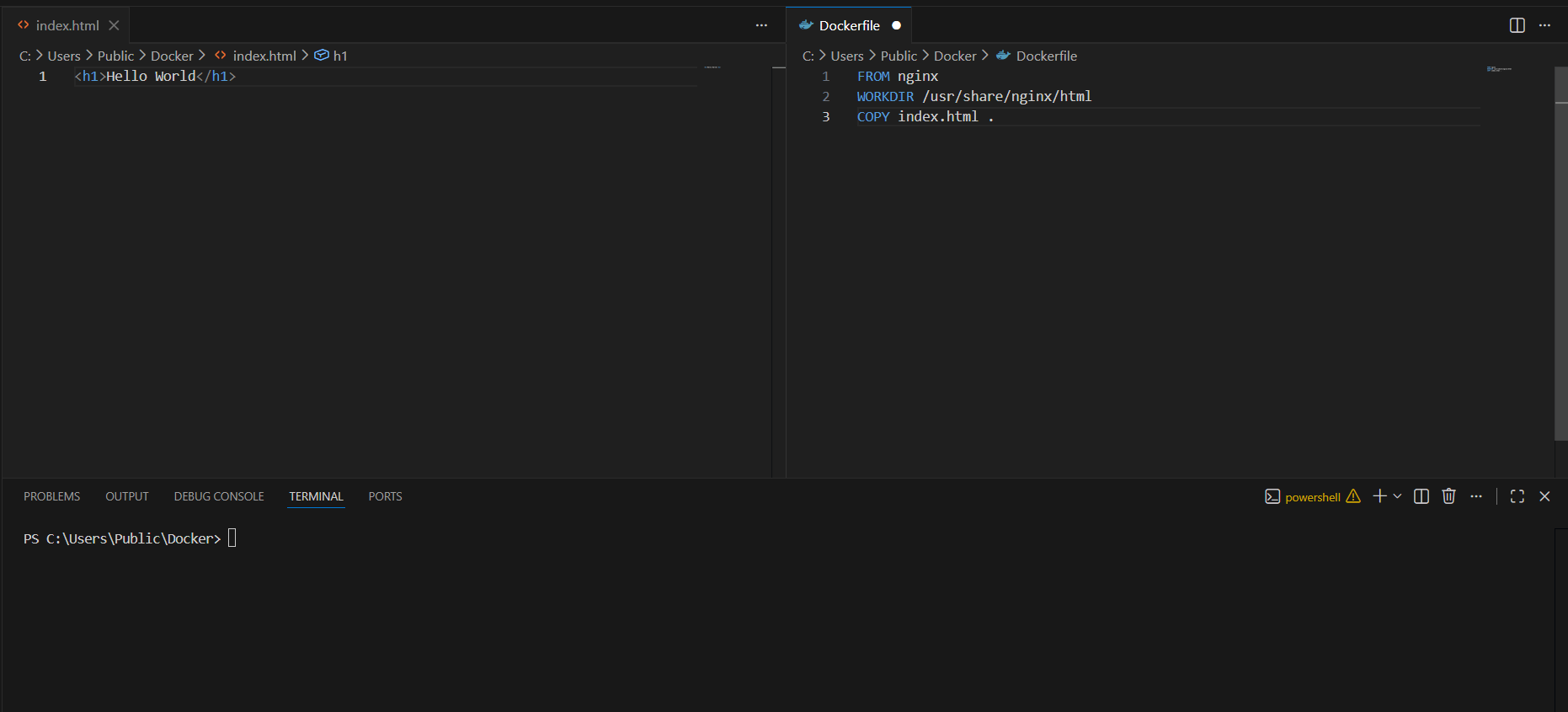The width and height of the screenshot is (1568, 712).
Task: Close the index.html tab
Action: [x=114, y=25]
